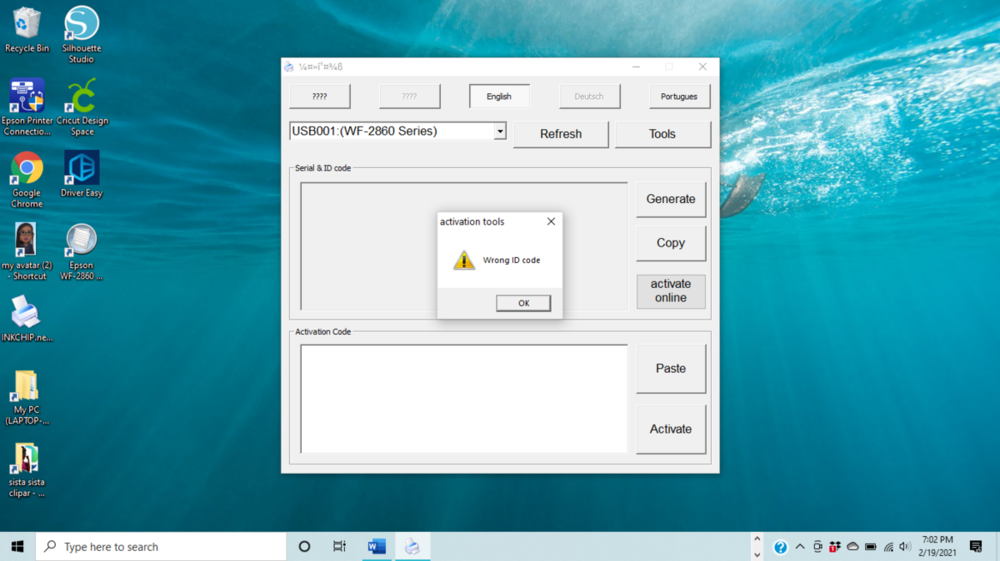This screenshot has width=1000, height=561.
Task: Open Epson WF-2860 desktop shortcut
Action: tap(81, 251)
